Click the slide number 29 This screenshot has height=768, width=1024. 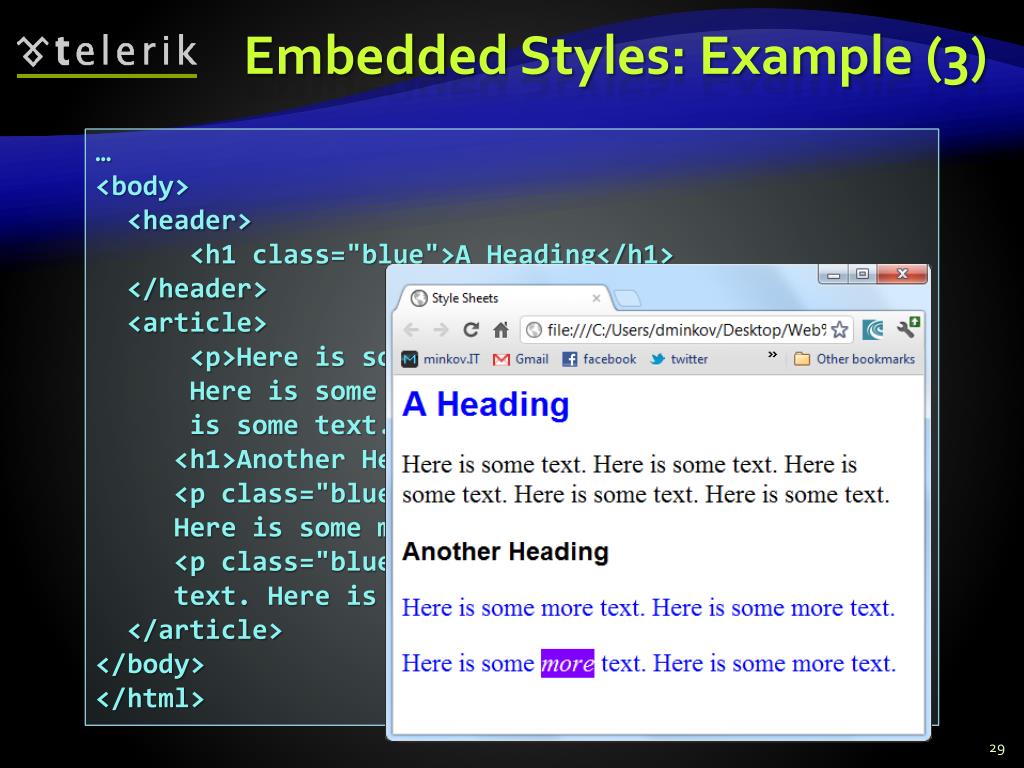coord(997,748)
